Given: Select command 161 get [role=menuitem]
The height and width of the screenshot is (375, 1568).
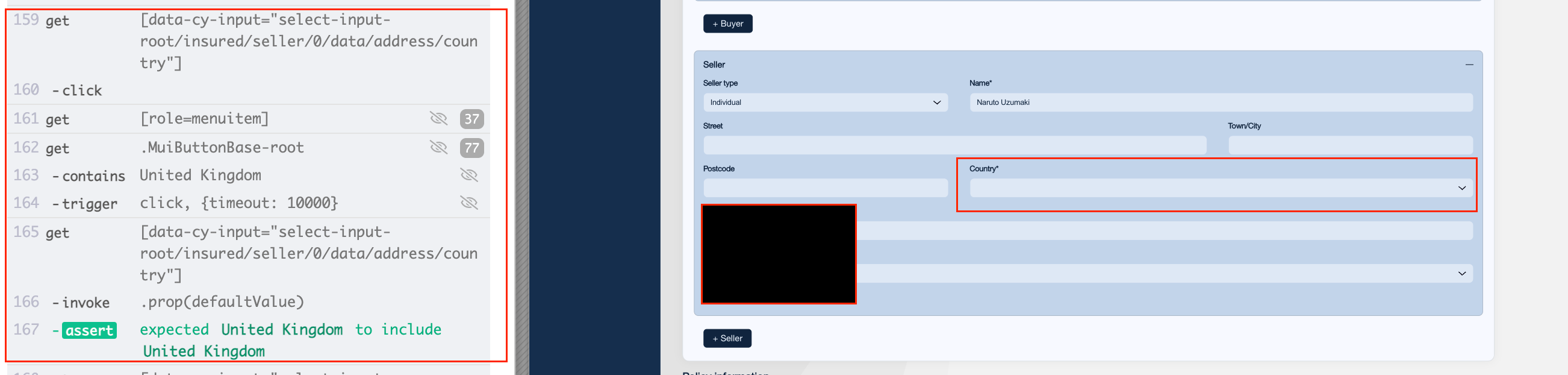Looking at the screenshot, I should (248, 119).
